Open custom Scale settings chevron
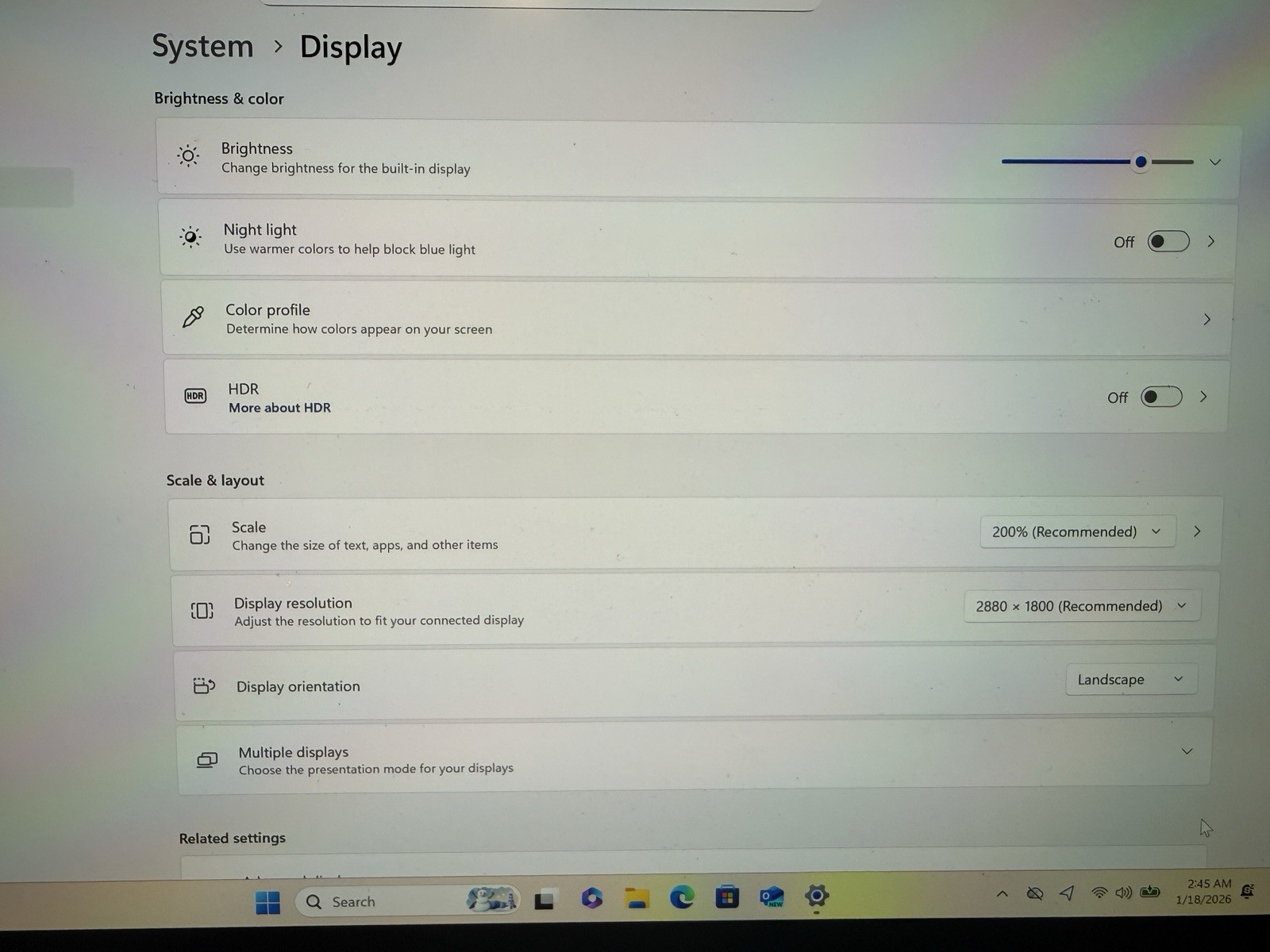Viewport: 1270px width, 952px height. (x=1197, y=532)
